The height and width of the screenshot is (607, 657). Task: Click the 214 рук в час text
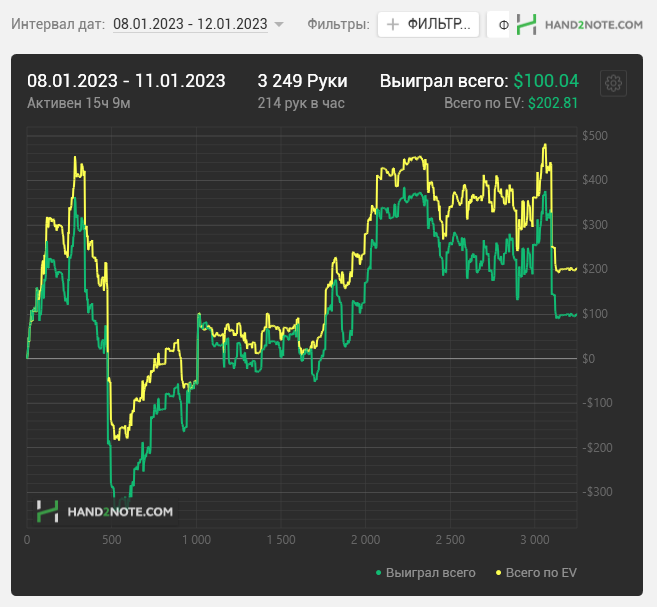(301, 103)
